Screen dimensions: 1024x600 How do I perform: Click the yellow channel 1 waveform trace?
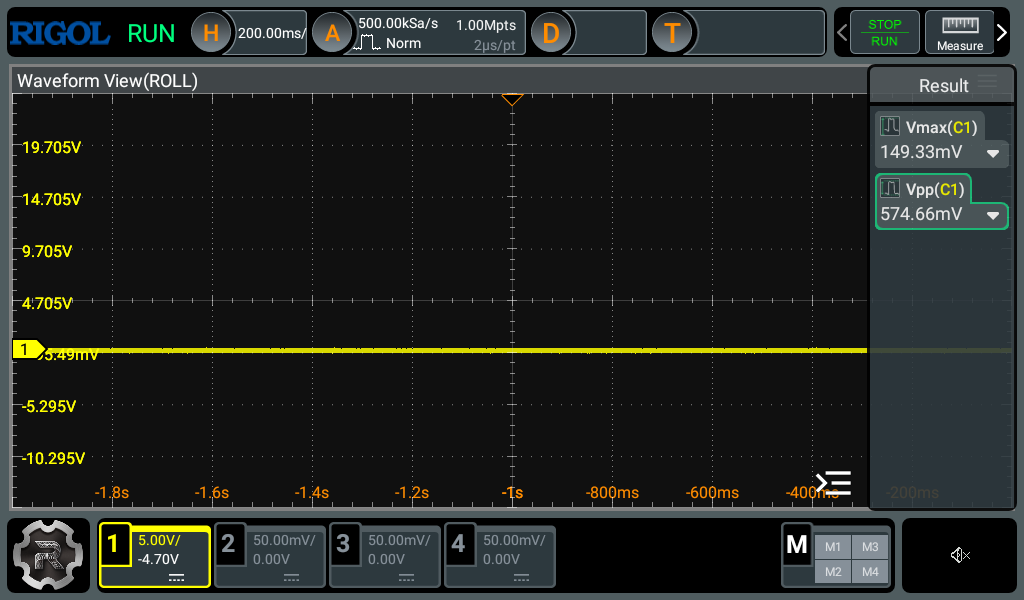click(x=457, y=351)
